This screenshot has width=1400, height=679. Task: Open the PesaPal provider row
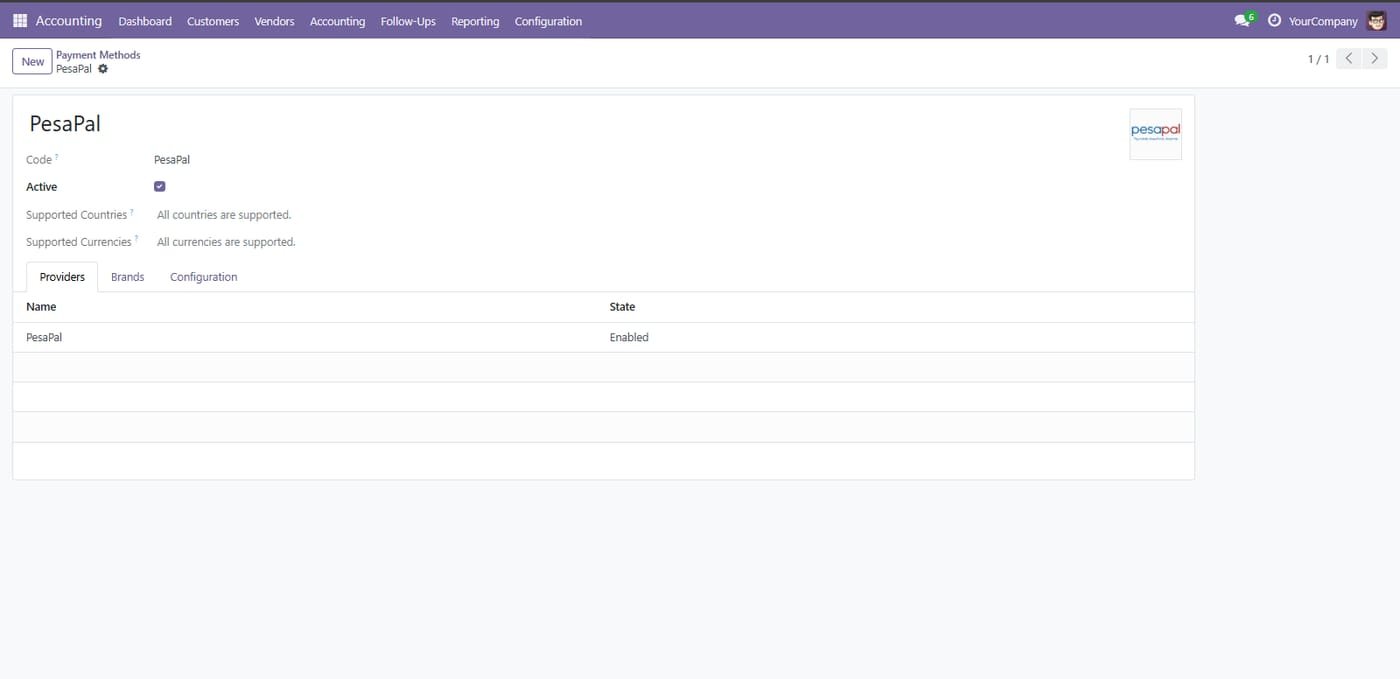603,337
